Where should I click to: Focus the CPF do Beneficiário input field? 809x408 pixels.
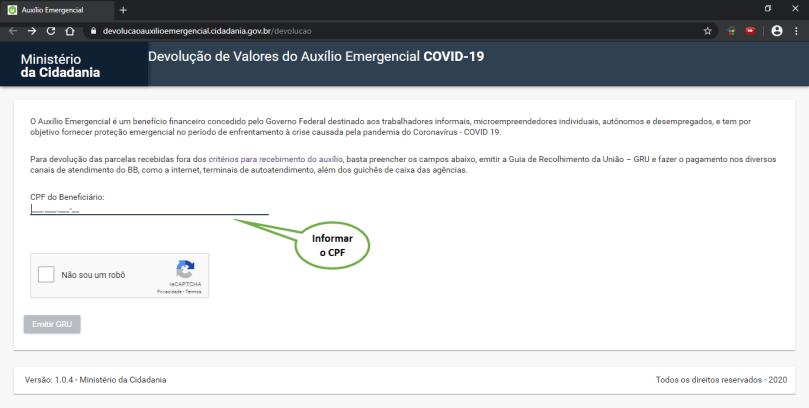(x=149, y=210)
